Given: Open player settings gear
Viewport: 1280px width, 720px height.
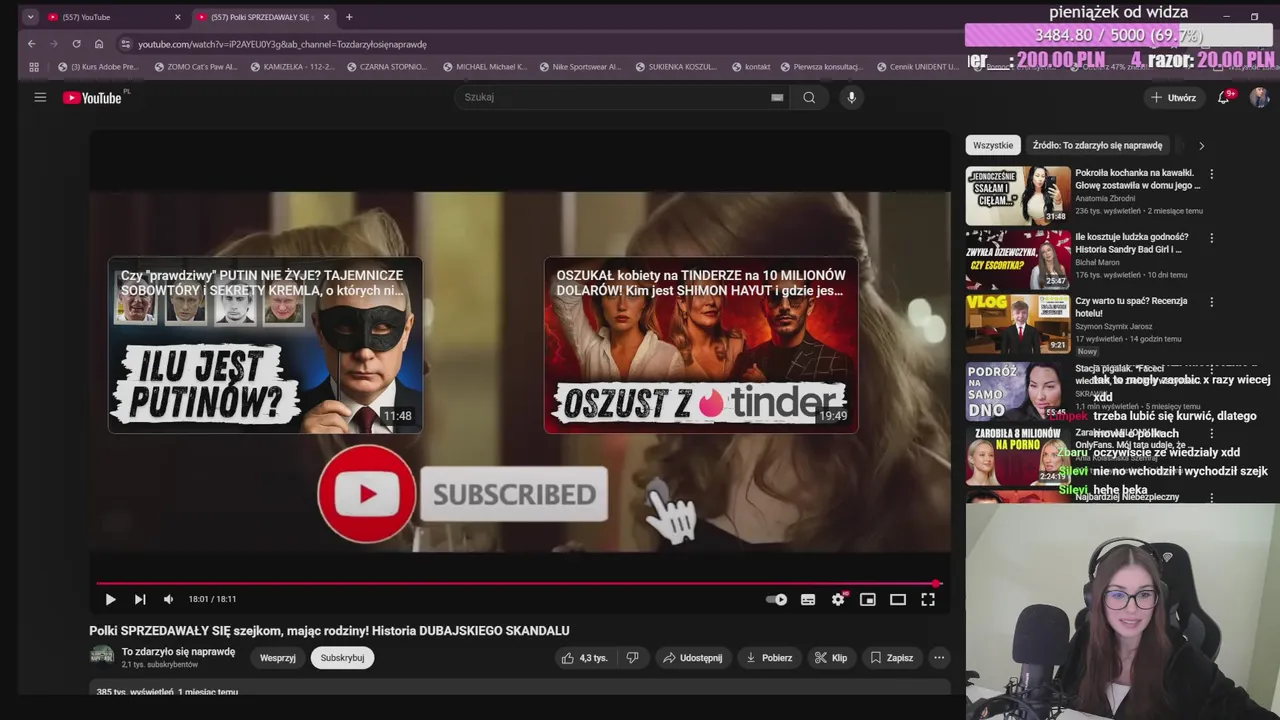Looking at the screenshot, I should click(x=838, y=599).
